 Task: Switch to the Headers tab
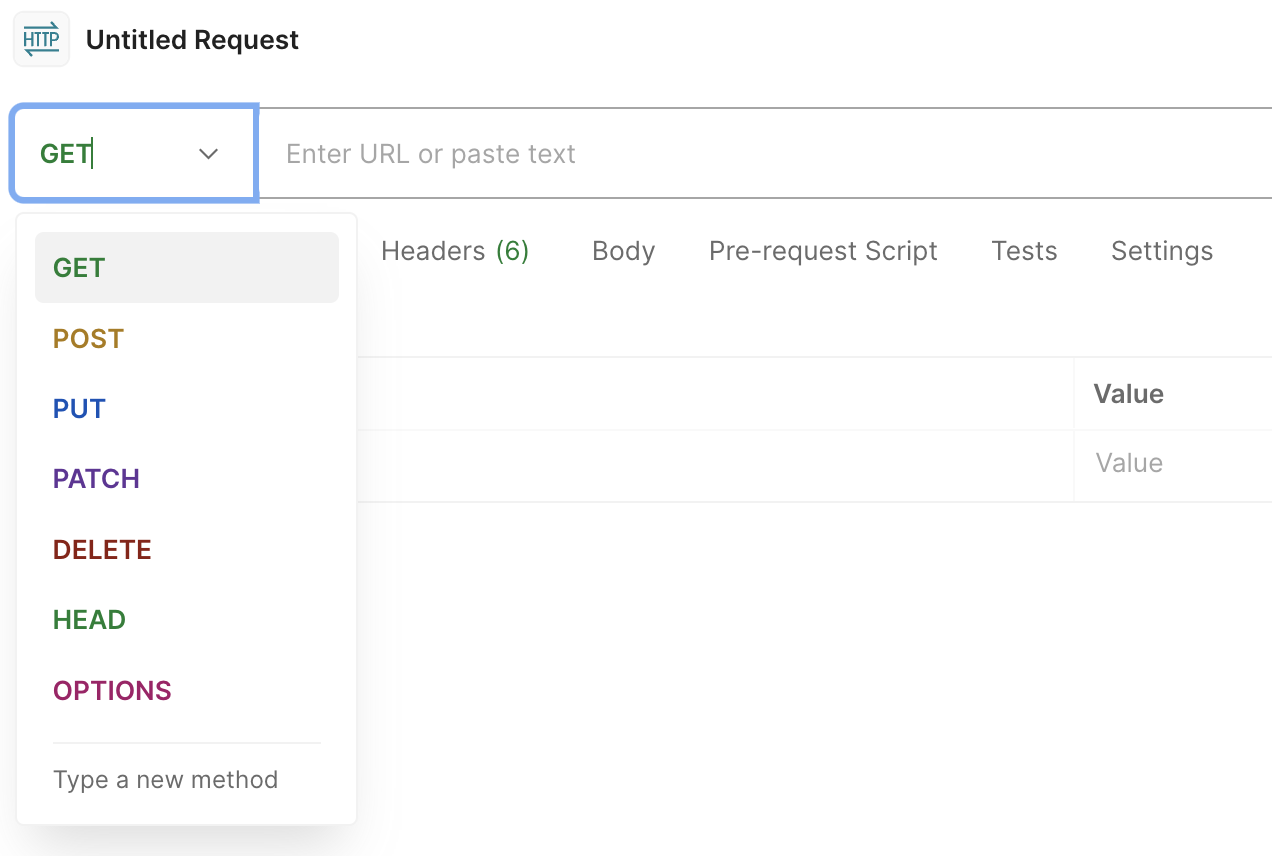[455, 251]
